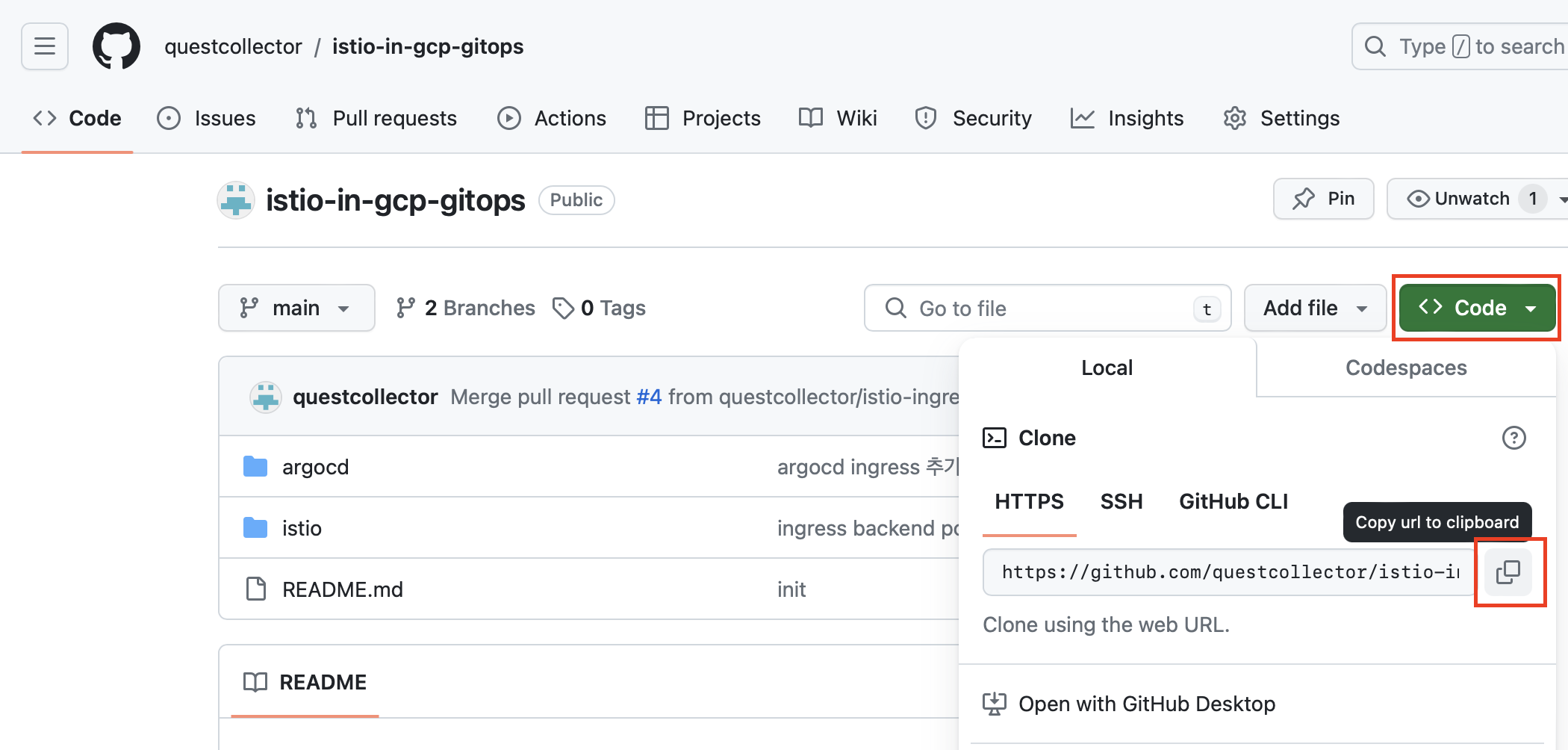This screenshot has width=1568, height=750.
Task: Click the 0 Tags link
Action: [599, 308]
